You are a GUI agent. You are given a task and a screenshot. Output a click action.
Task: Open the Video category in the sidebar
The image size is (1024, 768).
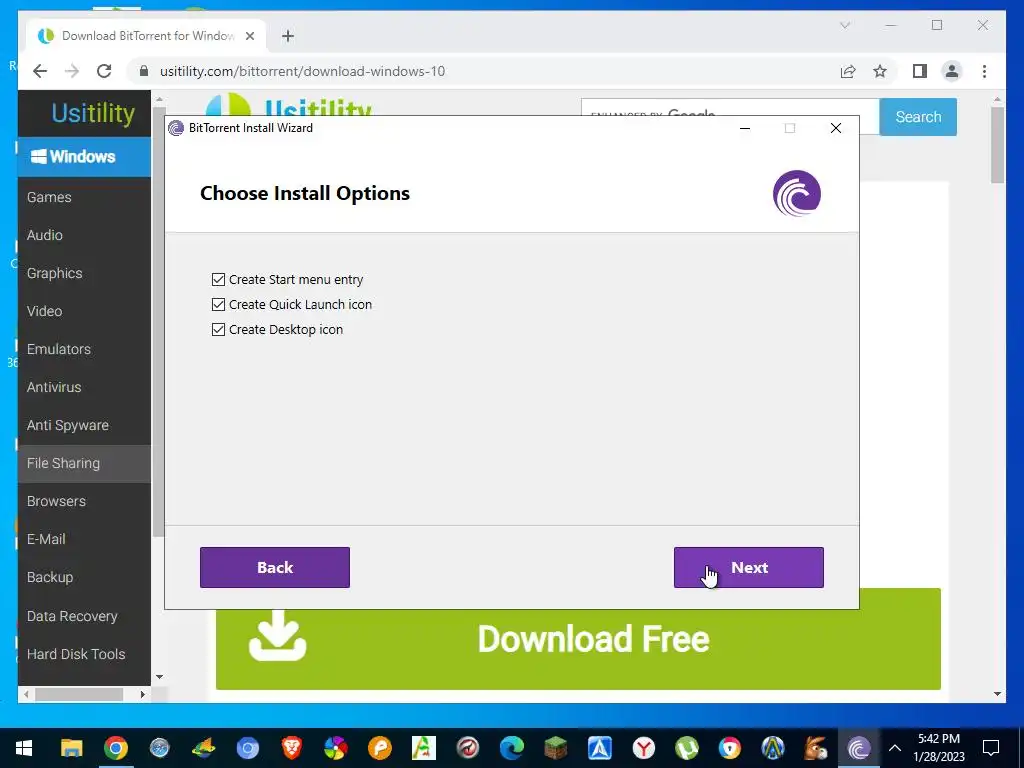pyautogui.click(x=44, y=311)
